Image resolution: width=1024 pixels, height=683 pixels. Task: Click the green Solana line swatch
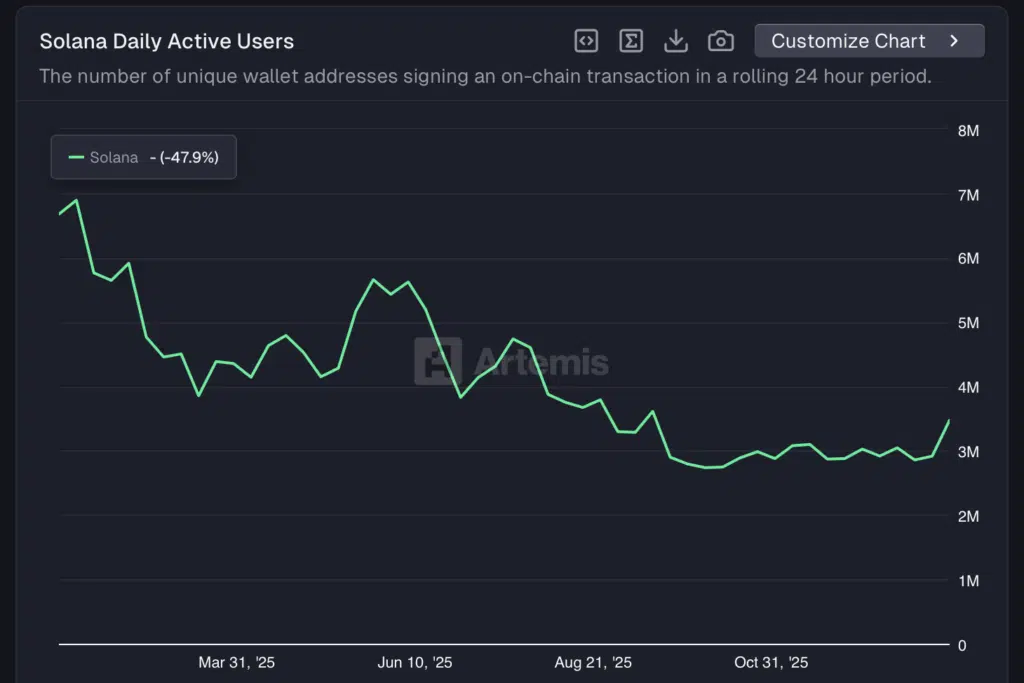[76, 157]
